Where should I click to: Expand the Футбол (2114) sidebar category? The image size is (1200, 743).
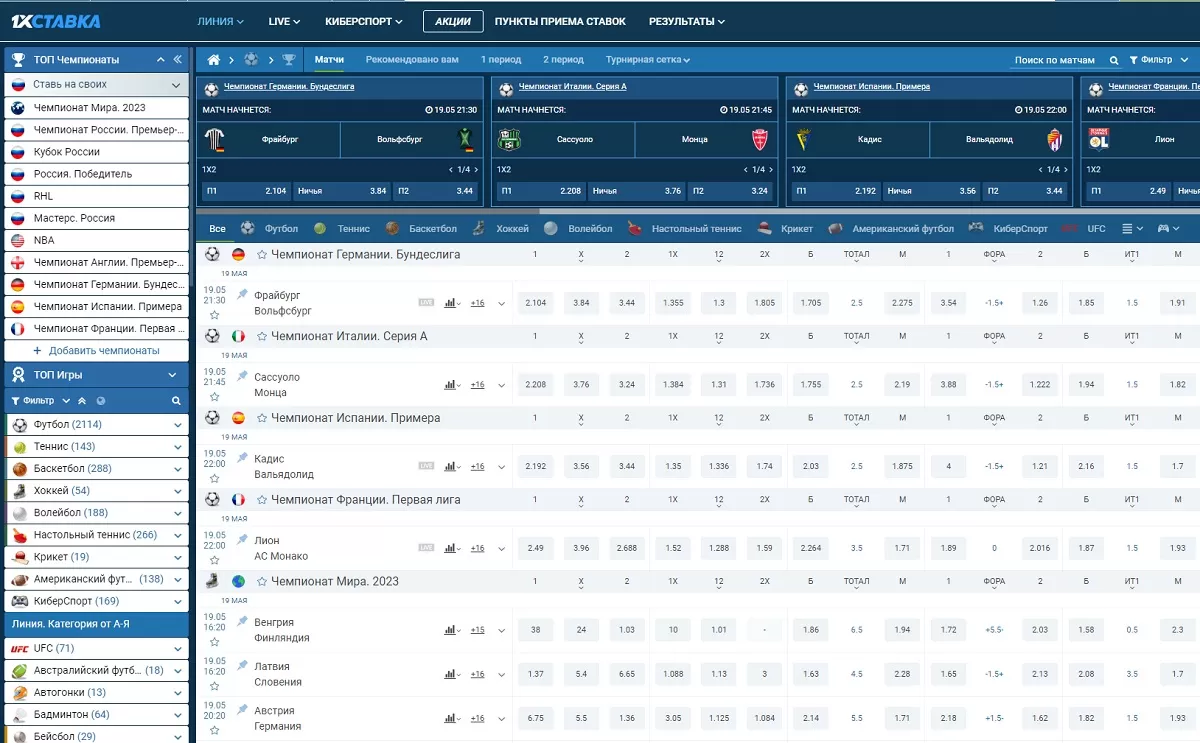click(178, 425)
